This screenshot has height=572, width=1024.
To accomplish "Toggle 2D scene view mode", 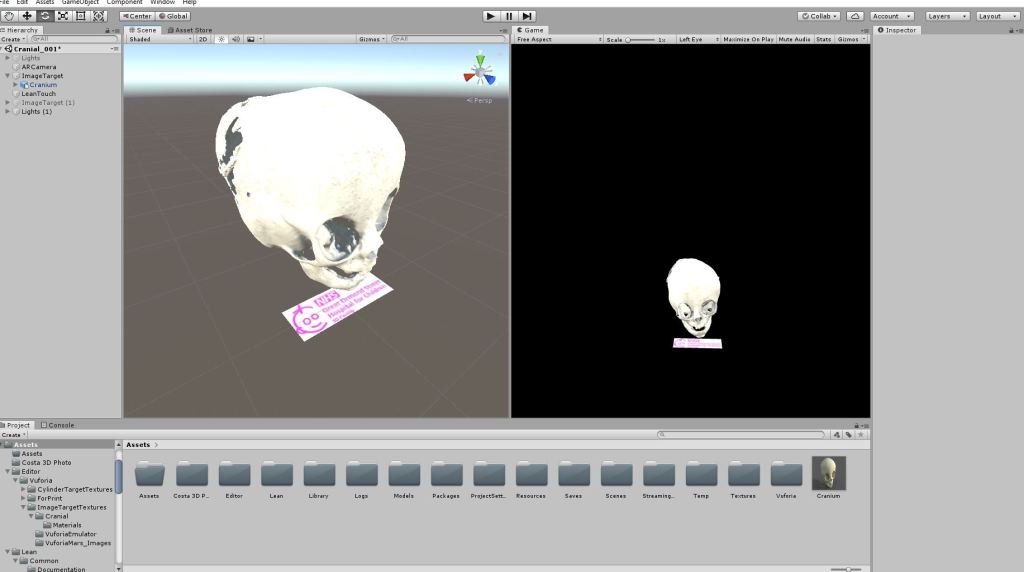I will tap(203, 39).
